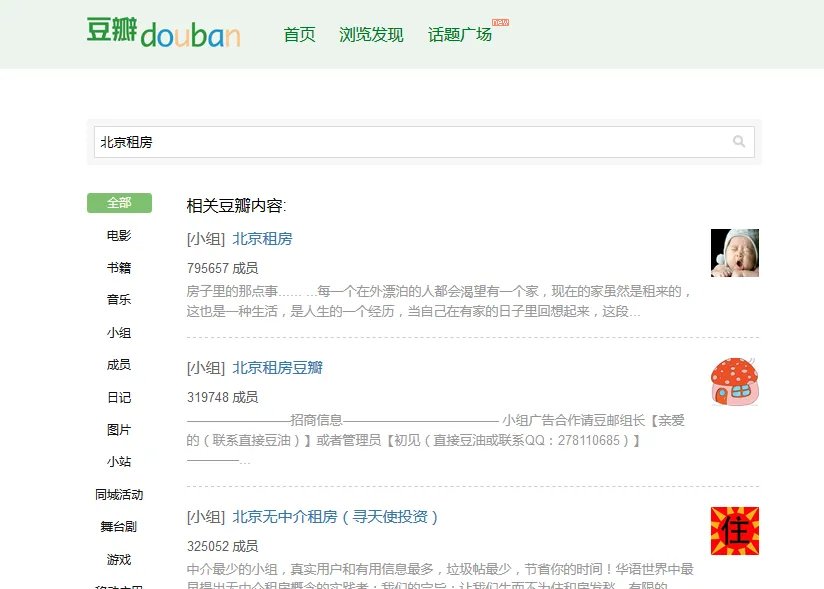Viewport: 824px width, 589px height.
Task: Open the 北京租房 group link
Action: 262,239
